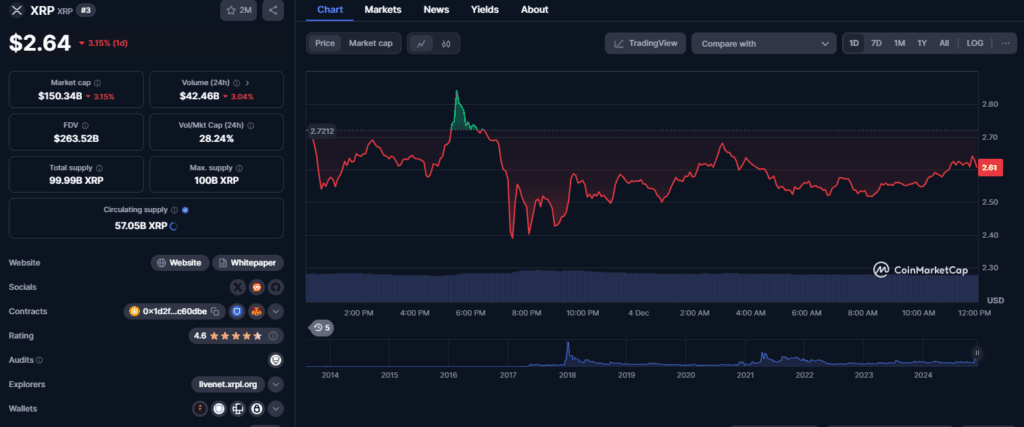Open XRP's Reddit social link
The height and width of the screenshot is (427, 1024).
tap(258, 287)
